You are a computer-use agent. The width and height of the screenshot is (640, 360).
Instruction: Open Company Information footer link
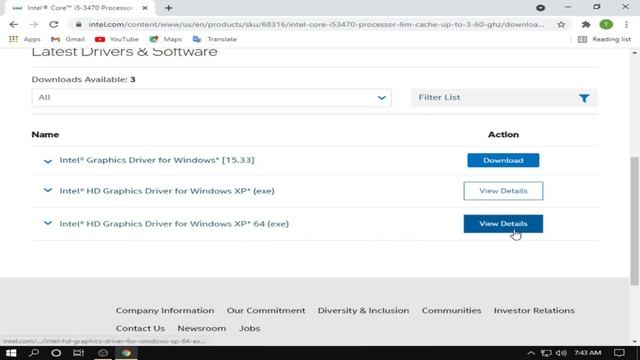point(165,311)
